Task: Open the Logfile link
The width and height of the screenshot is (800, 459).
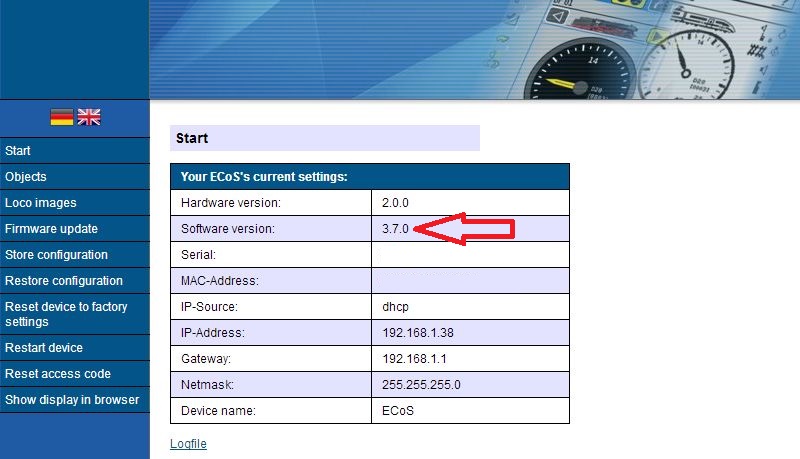Action: tap(188, 444)
